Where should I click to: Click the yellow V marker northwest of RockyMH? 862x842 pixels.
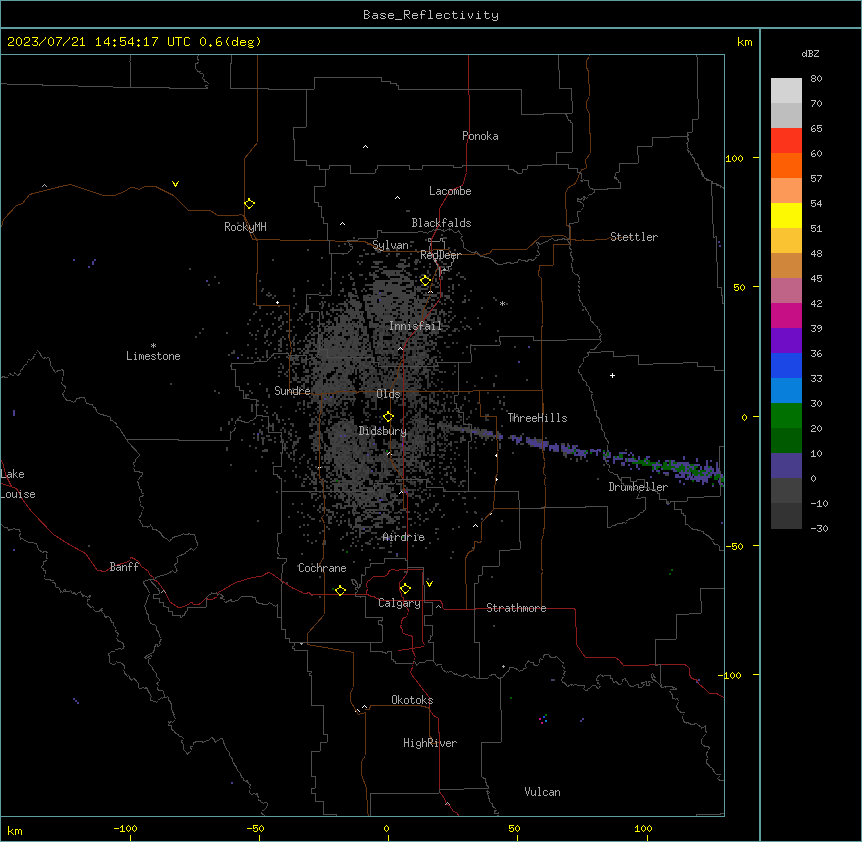click(x=175, y=184)
